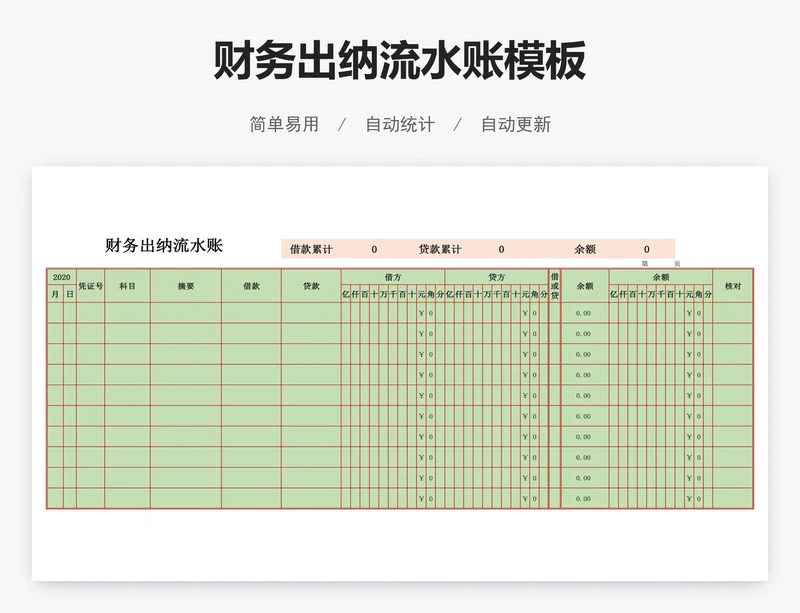Select the 万 digit header under 贷方
The image size is (800, 613).
[487, 294]
